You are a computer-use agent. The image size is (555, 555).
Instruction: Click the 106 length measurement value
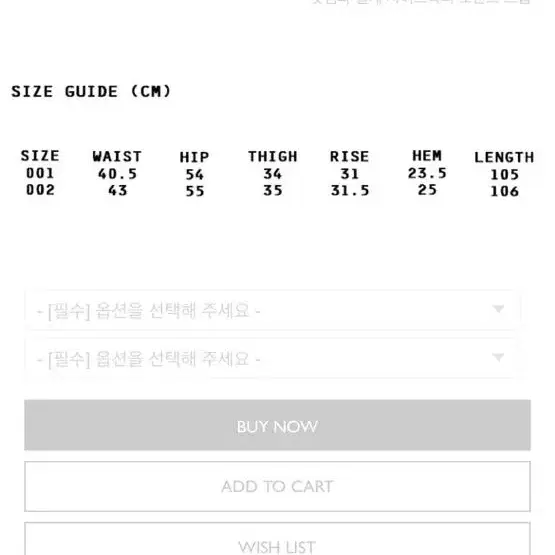(x=504, y=191)
